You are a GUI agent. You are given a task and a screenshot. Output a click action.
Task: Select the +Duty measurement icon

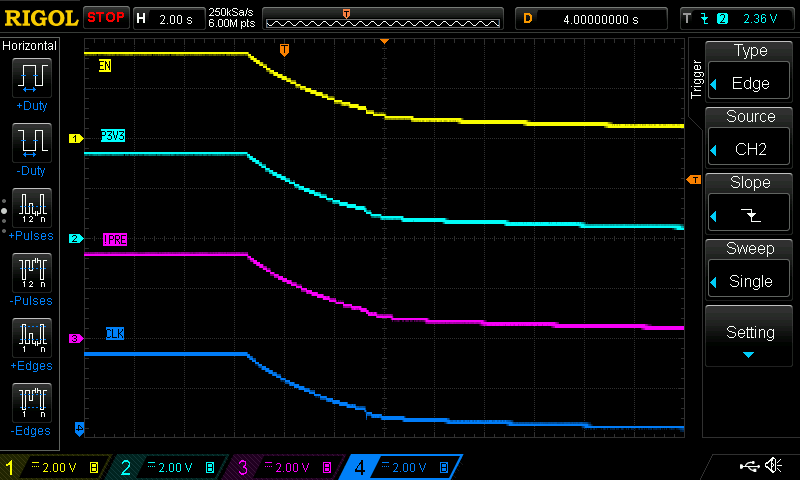point(31,77)
